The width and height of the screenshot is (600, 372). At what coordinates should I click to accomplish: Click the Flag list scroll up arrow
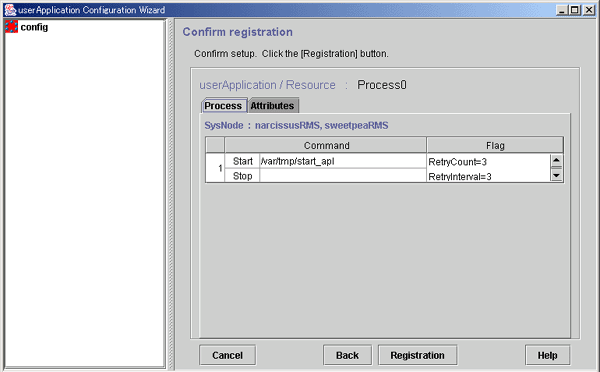(556, 160)
